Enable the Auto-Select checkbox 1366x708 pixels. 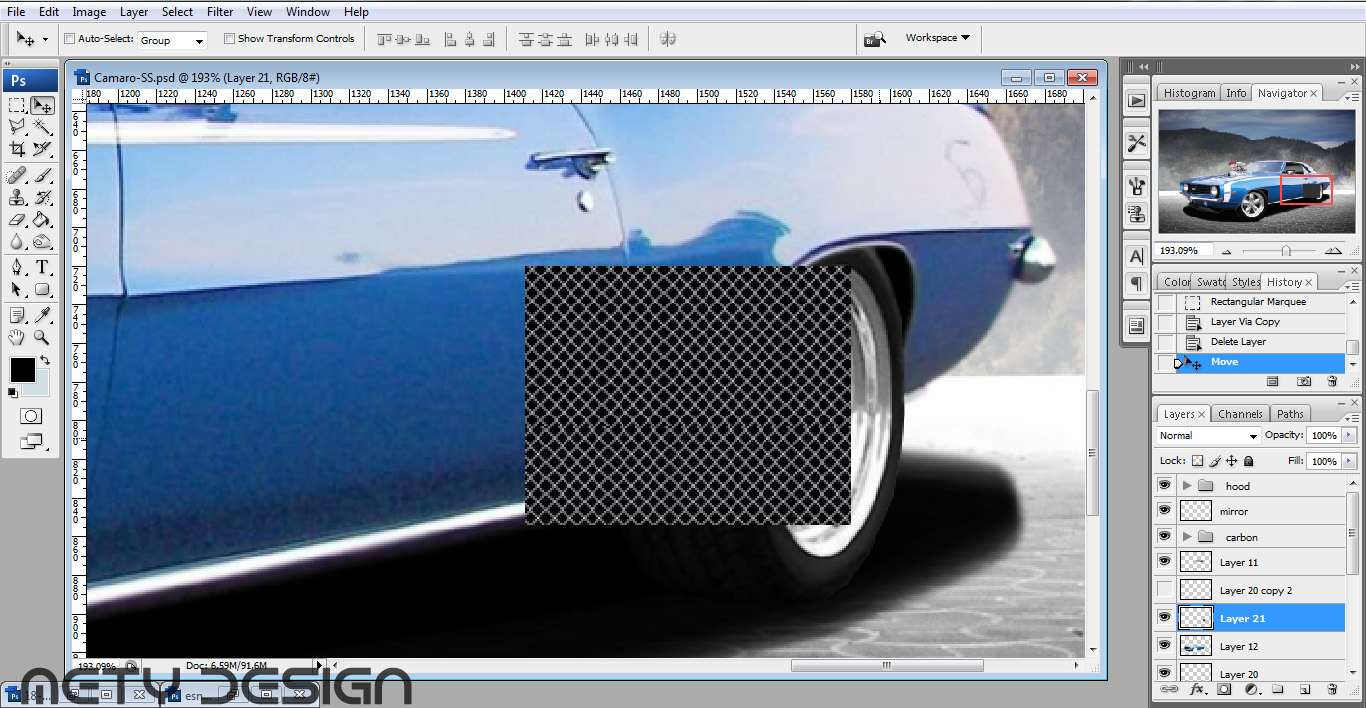70,39
